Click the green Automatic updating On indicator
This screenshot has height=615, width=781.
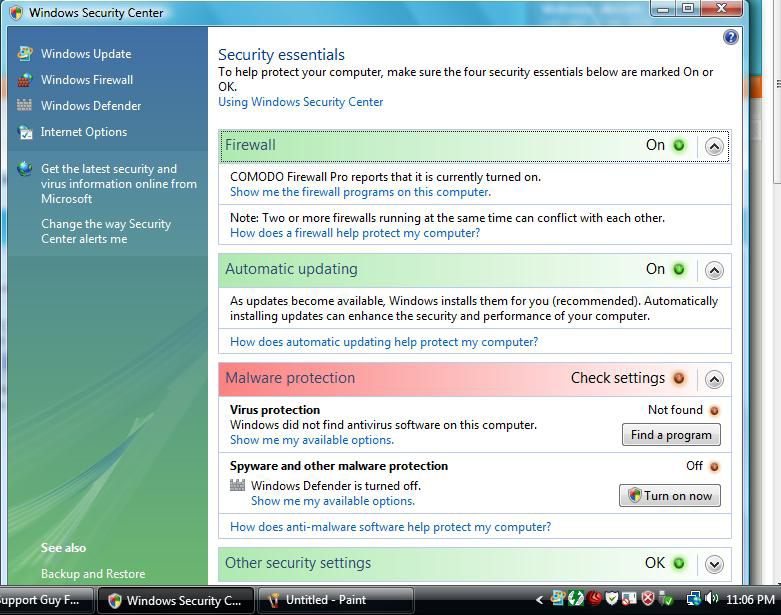coord(679,269)
